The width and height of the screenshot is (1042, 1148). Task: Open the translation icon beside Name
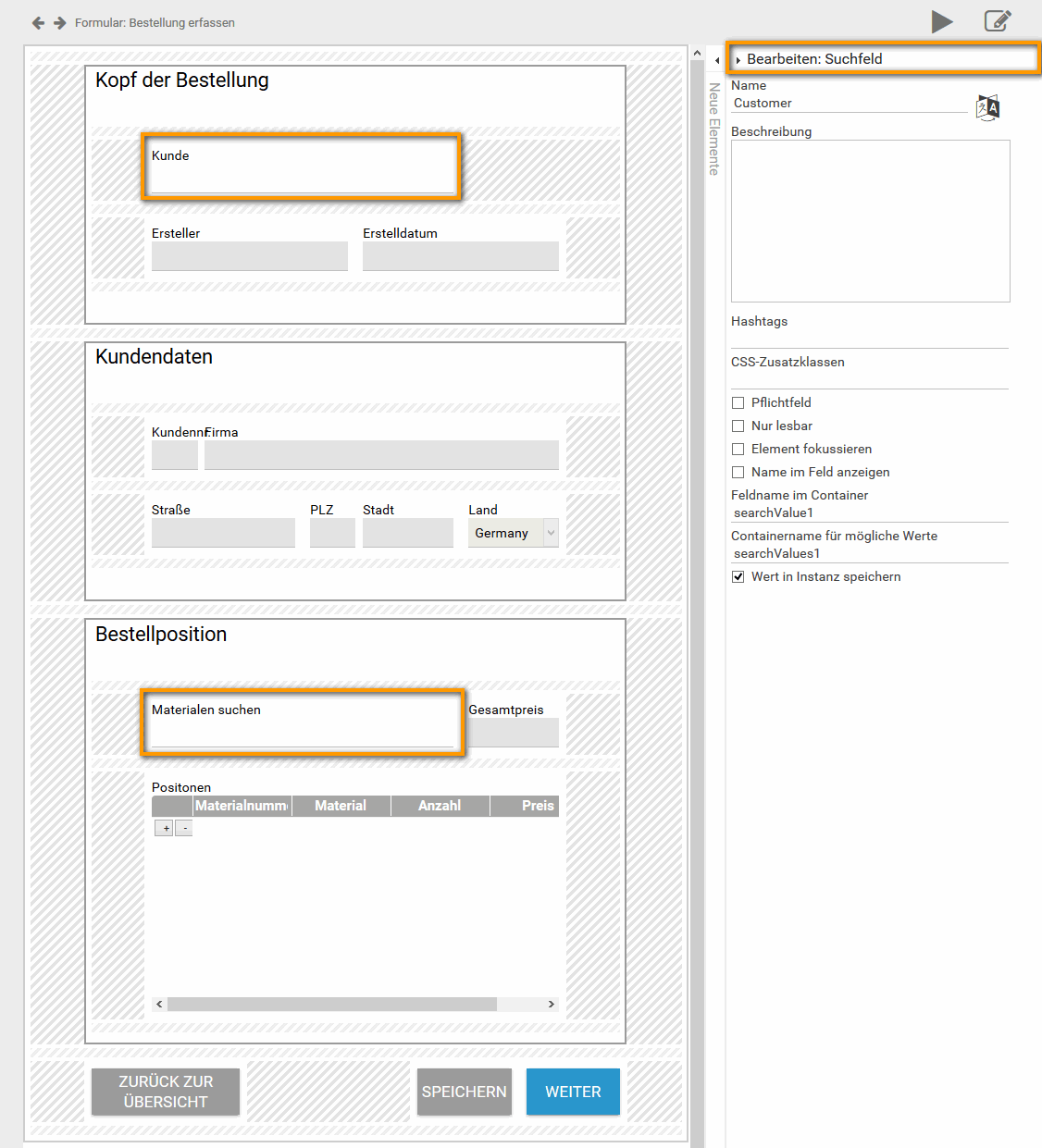coord(988,107)
